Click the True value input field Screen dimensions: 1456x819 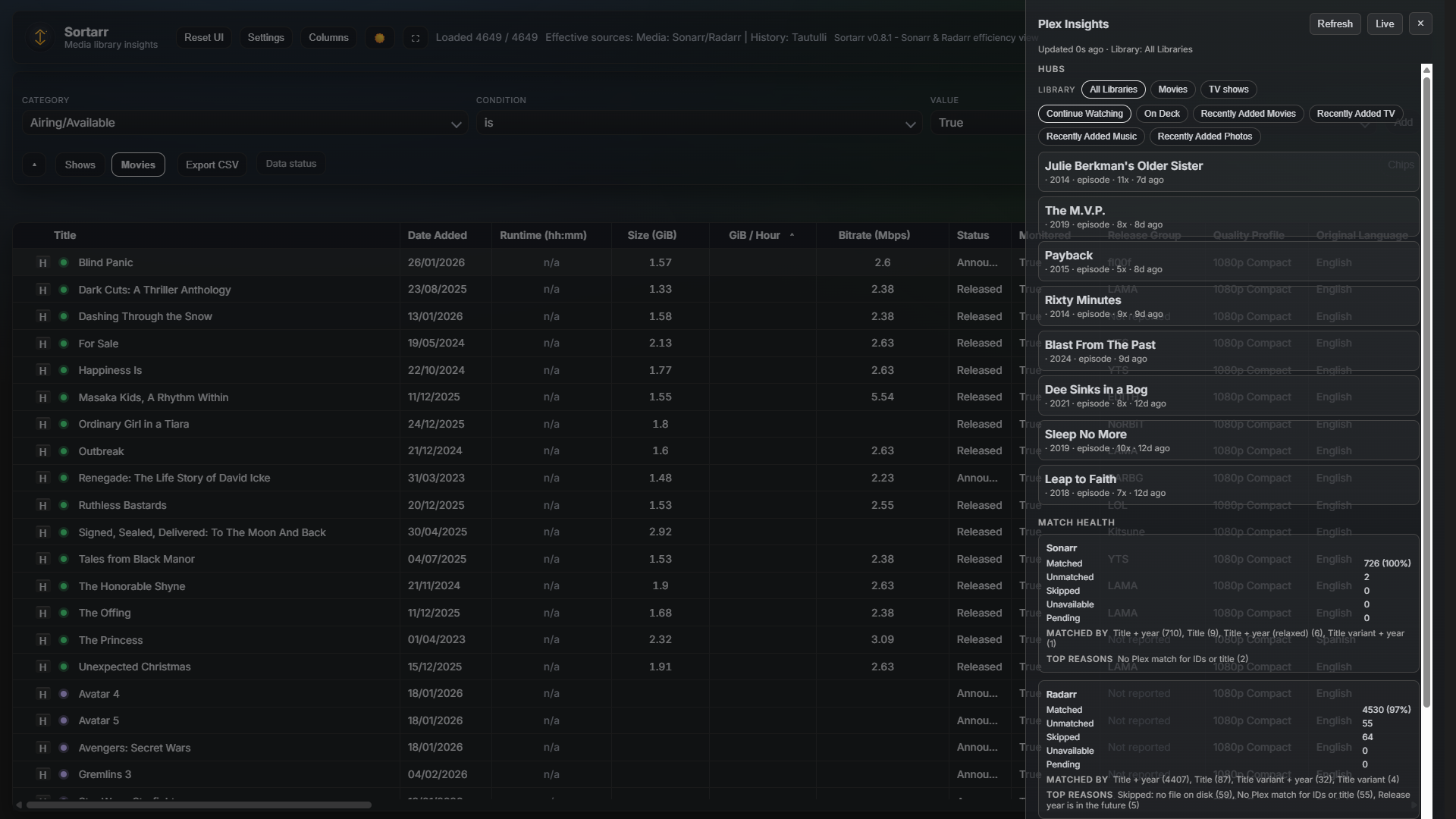pos(978,123)
